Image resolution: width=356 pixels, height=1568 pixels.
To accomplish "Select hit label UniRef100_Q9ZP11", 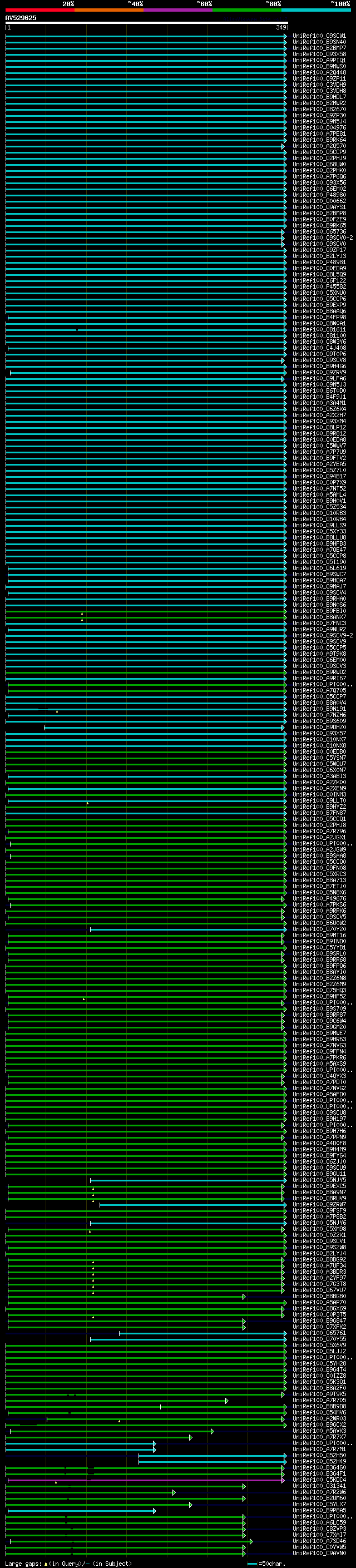I will [319, 78].
